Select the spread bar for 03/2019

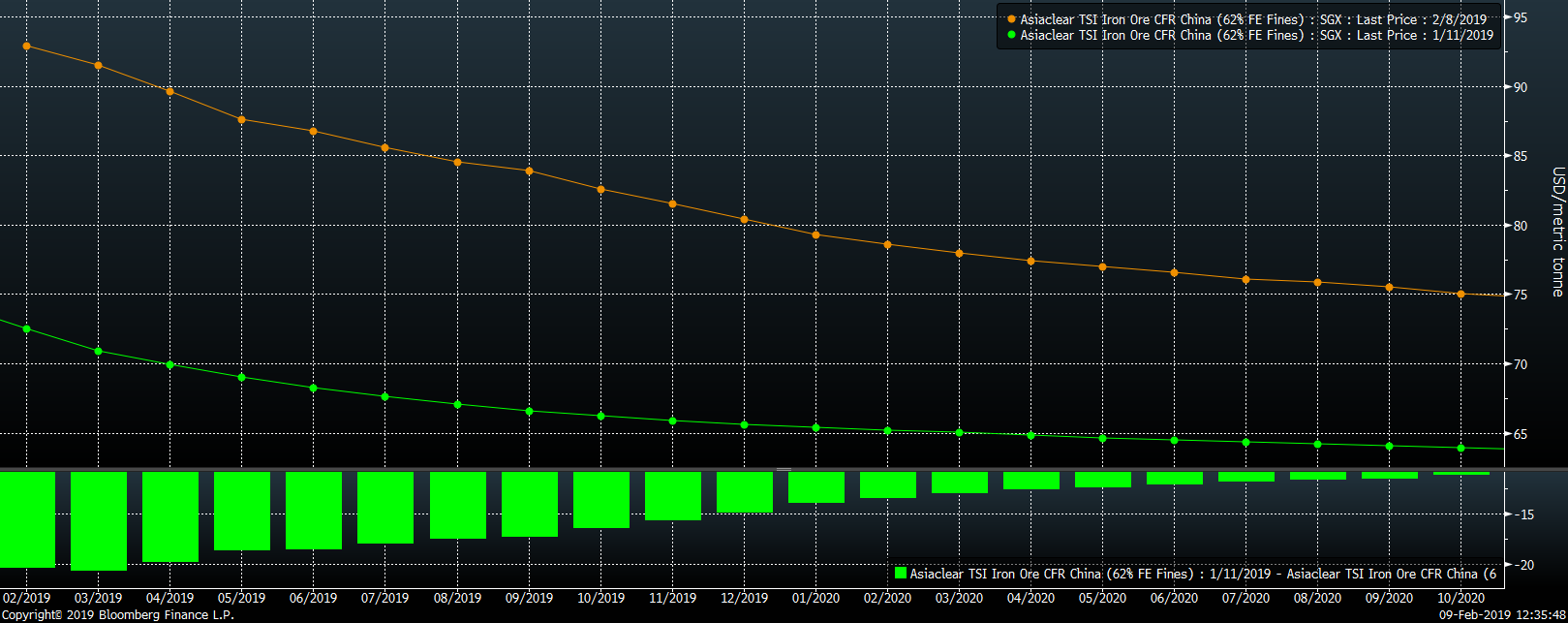point(98,520)
